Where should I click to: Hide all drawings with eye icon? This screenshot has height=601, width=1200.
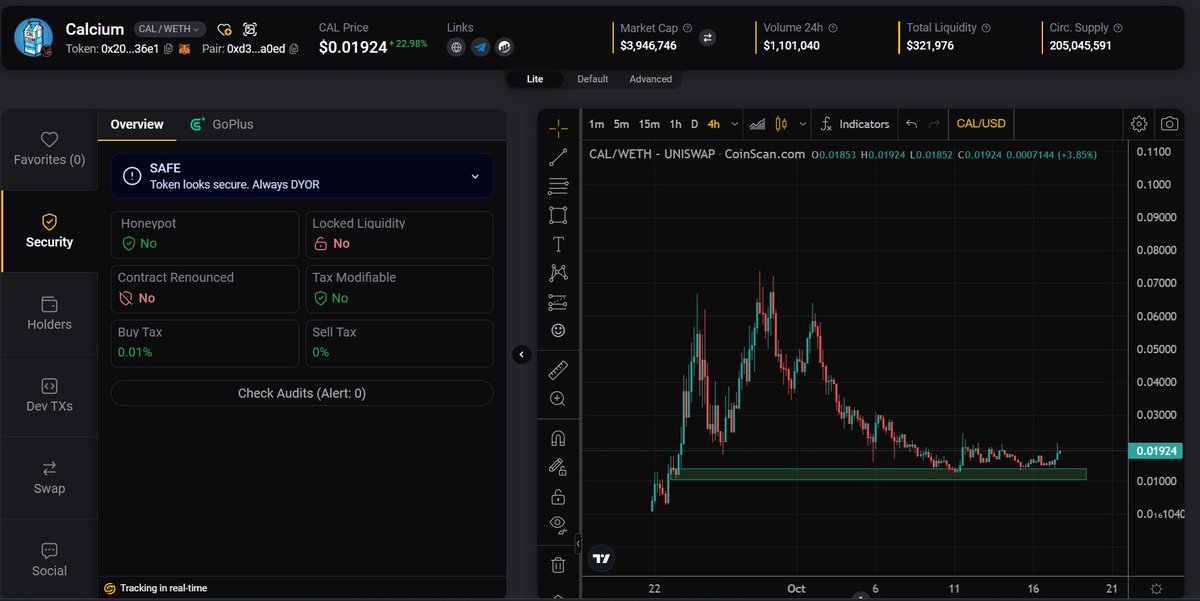coord(558,524)
